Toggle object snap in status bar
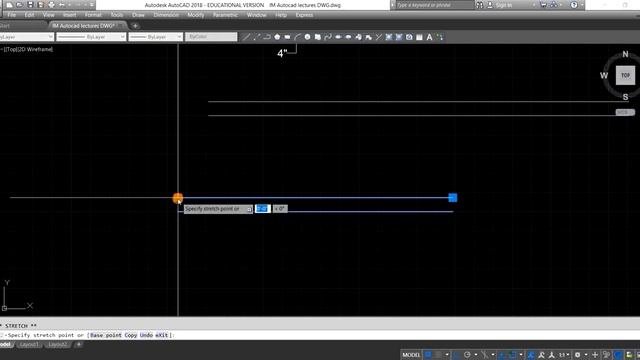The image size is (640, 360). pyautogui.click(x=513, y=355)
